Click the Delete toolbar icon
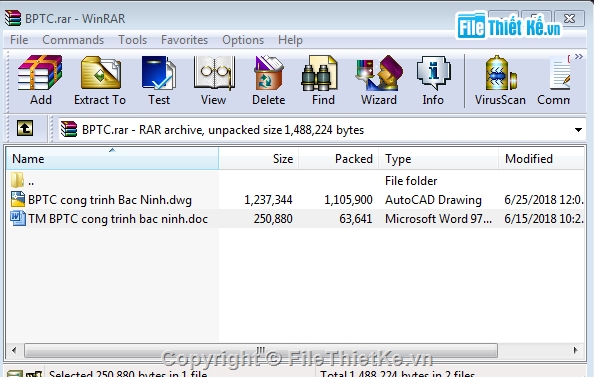The height and width of the screenshot is (377, 594). click(269, 80)
